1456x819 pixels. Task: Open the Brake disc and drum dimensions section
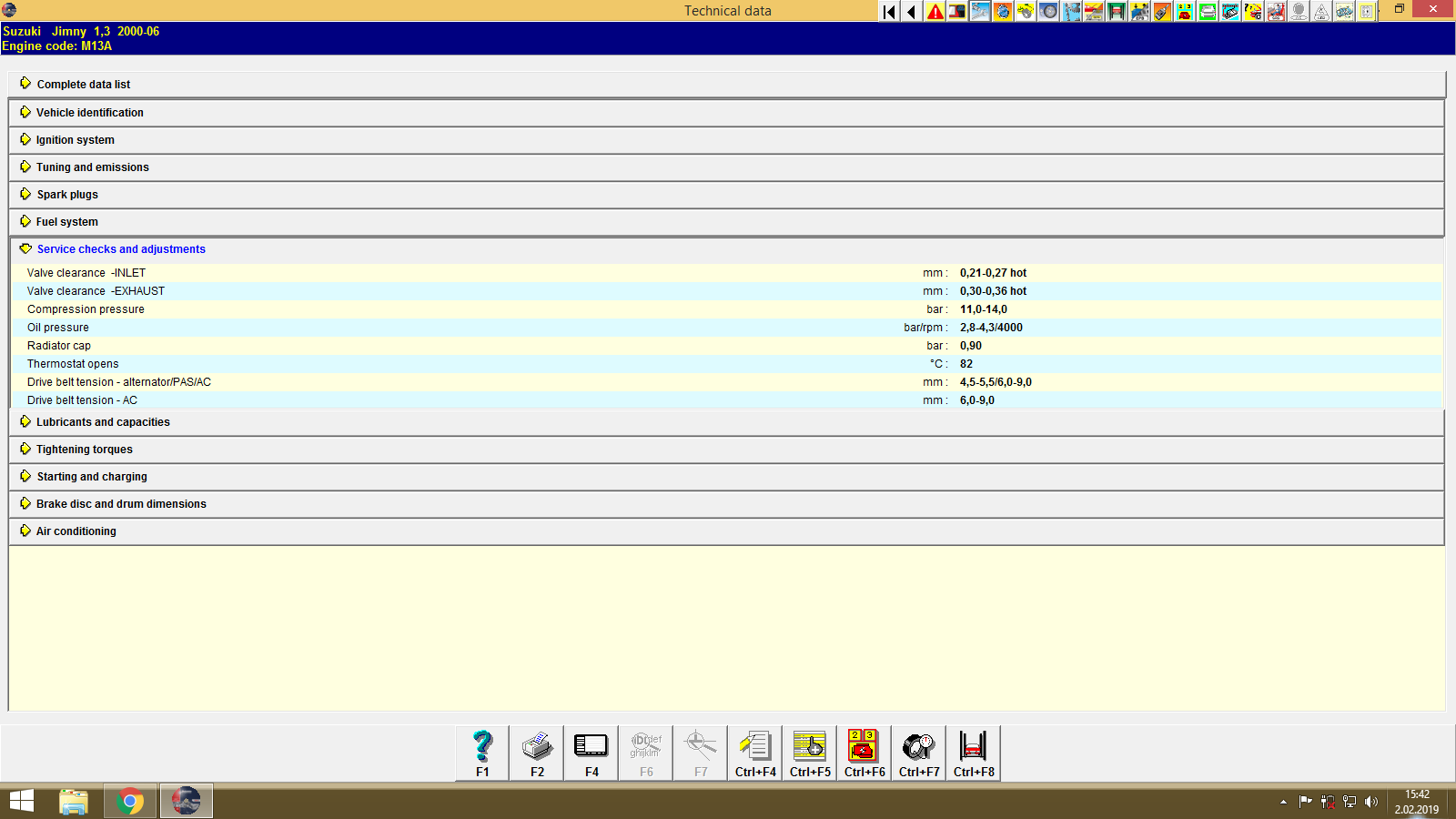tap(120, 503)
